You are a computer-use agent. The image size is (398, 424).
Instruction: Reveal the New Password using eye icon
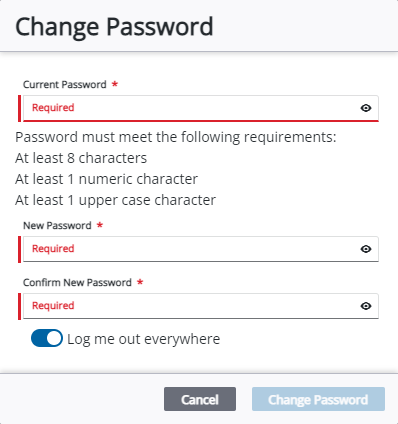point(366,249)
